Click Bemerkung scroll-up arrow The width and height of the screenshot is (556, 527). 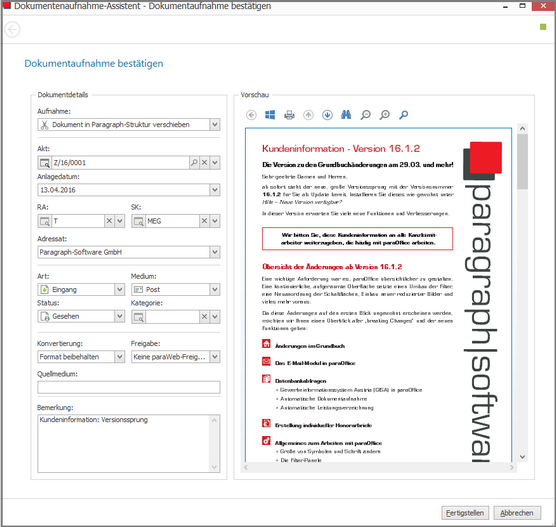coord(214,420)
